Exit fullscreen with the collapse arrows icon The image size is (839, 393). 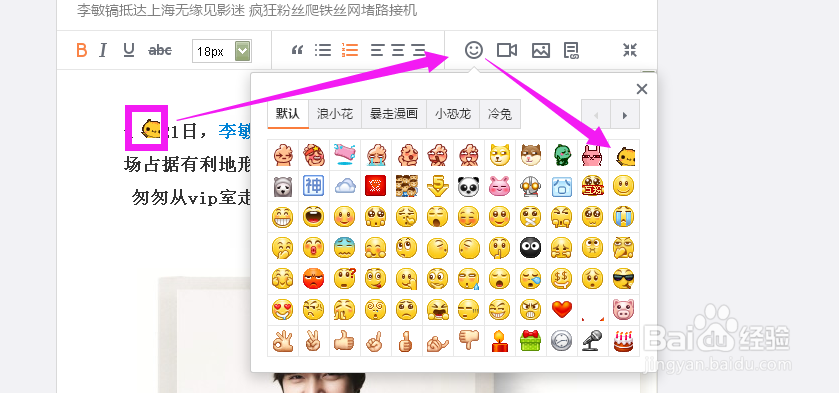pos(630,50)
